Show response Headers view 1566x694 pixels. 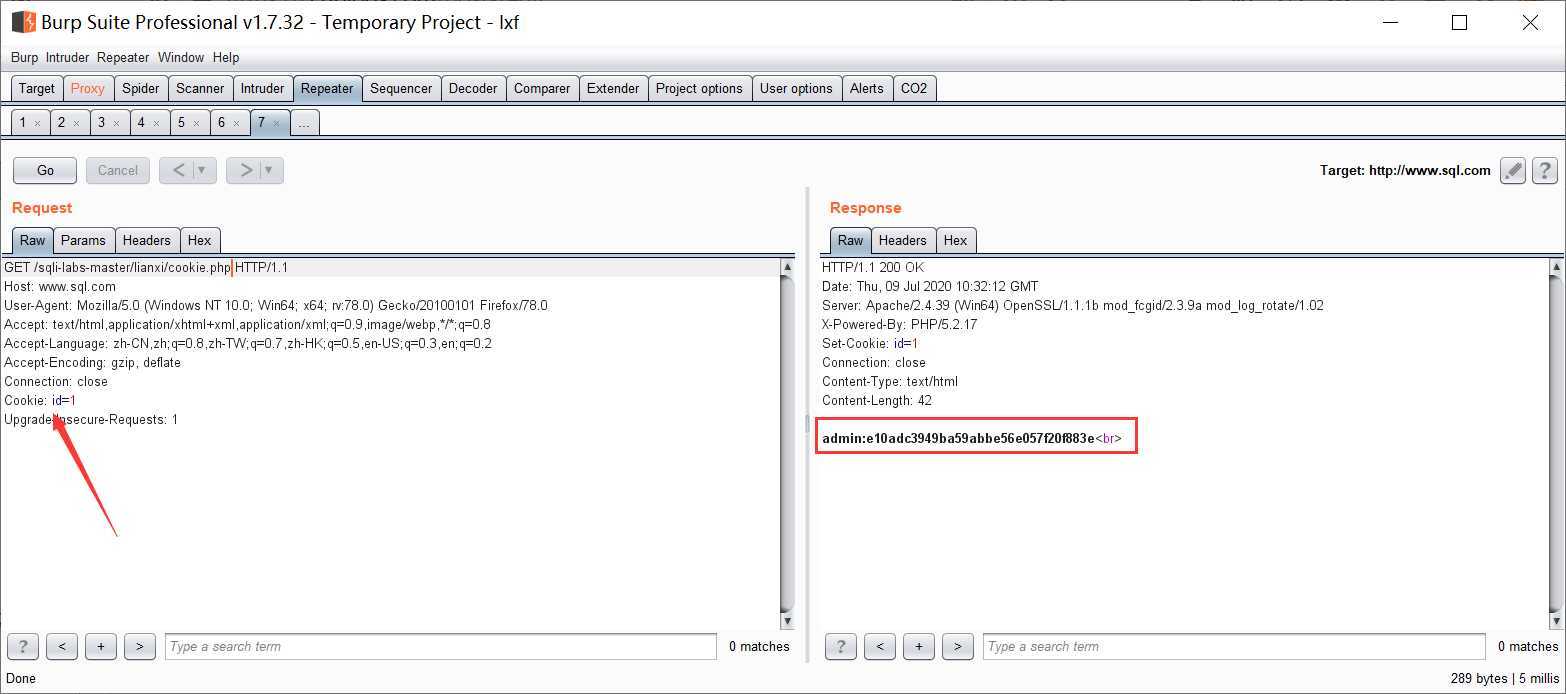(x=903, y=240)
